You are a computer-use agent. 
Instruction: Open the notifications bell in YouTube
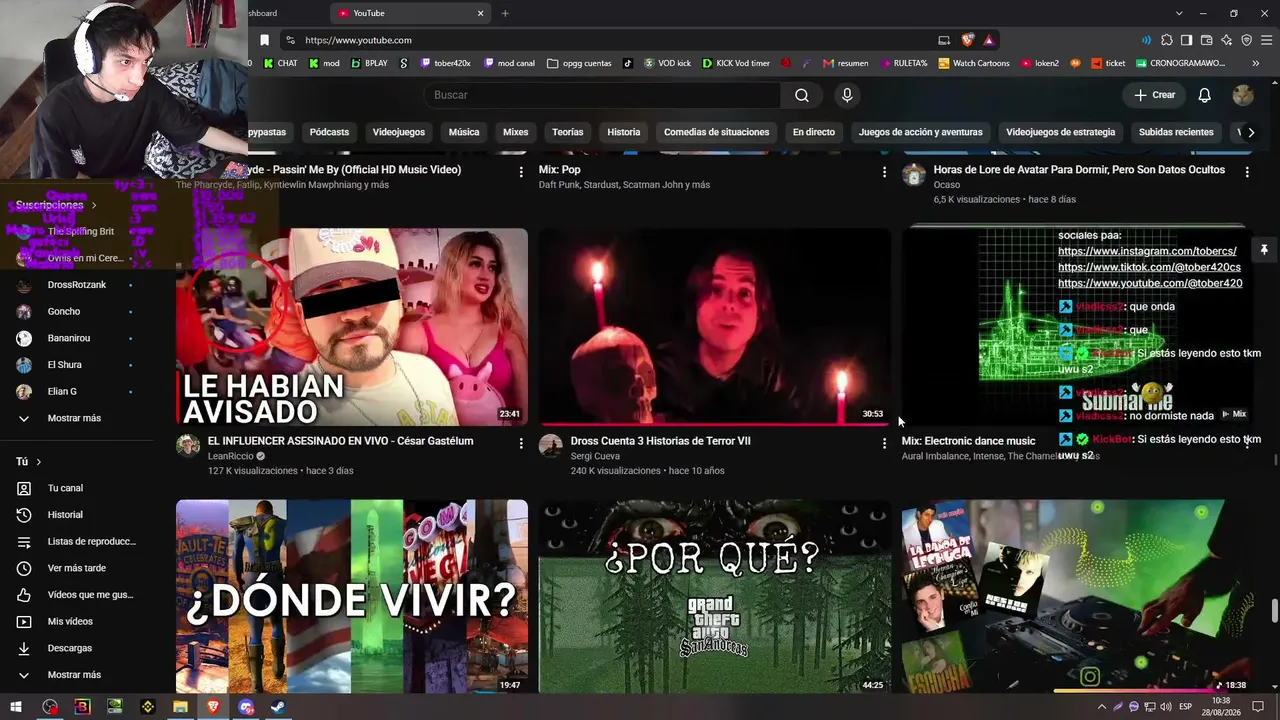click(1205, 95)
